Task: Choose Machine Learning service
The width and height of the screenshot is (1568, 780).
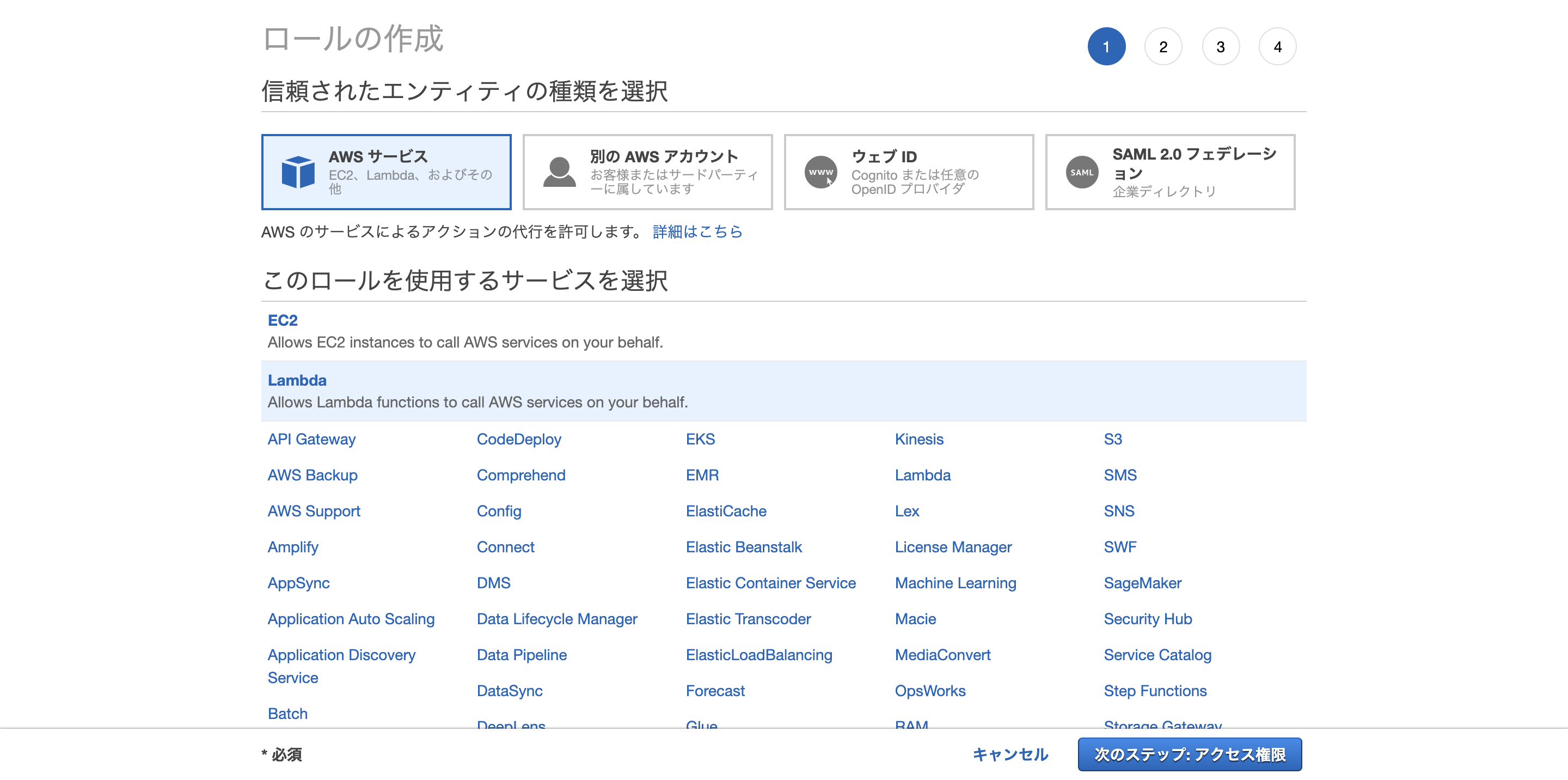Action: click(x=955, y=583)
